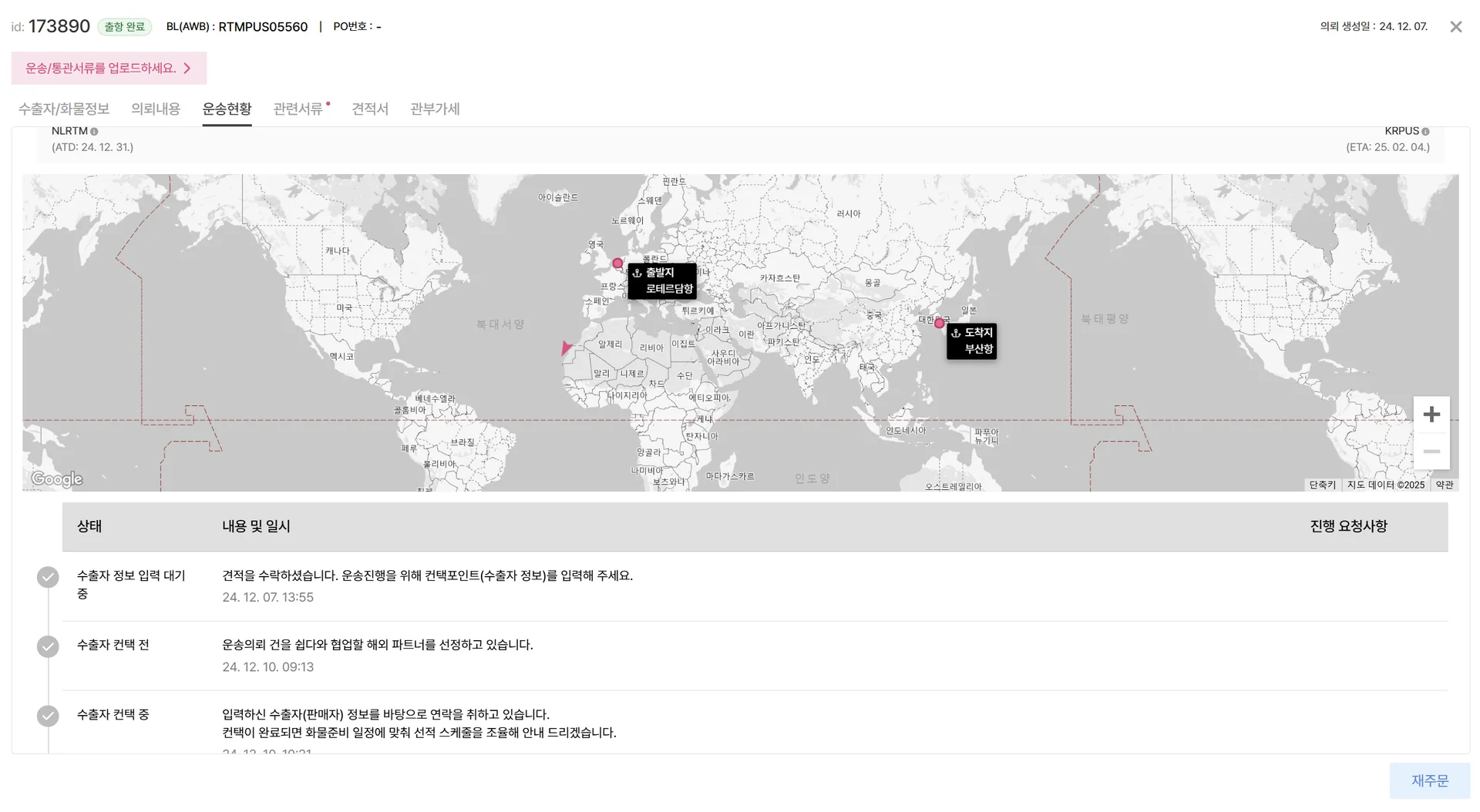Click the info icon next to NLRTM

tap(94, 132)
